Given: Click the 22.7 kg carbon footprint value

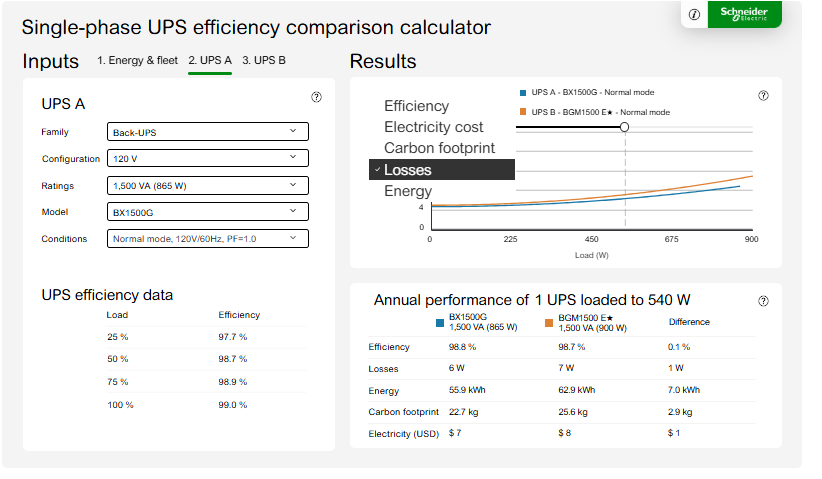Looking at the screenshot, I should point(463,412).
